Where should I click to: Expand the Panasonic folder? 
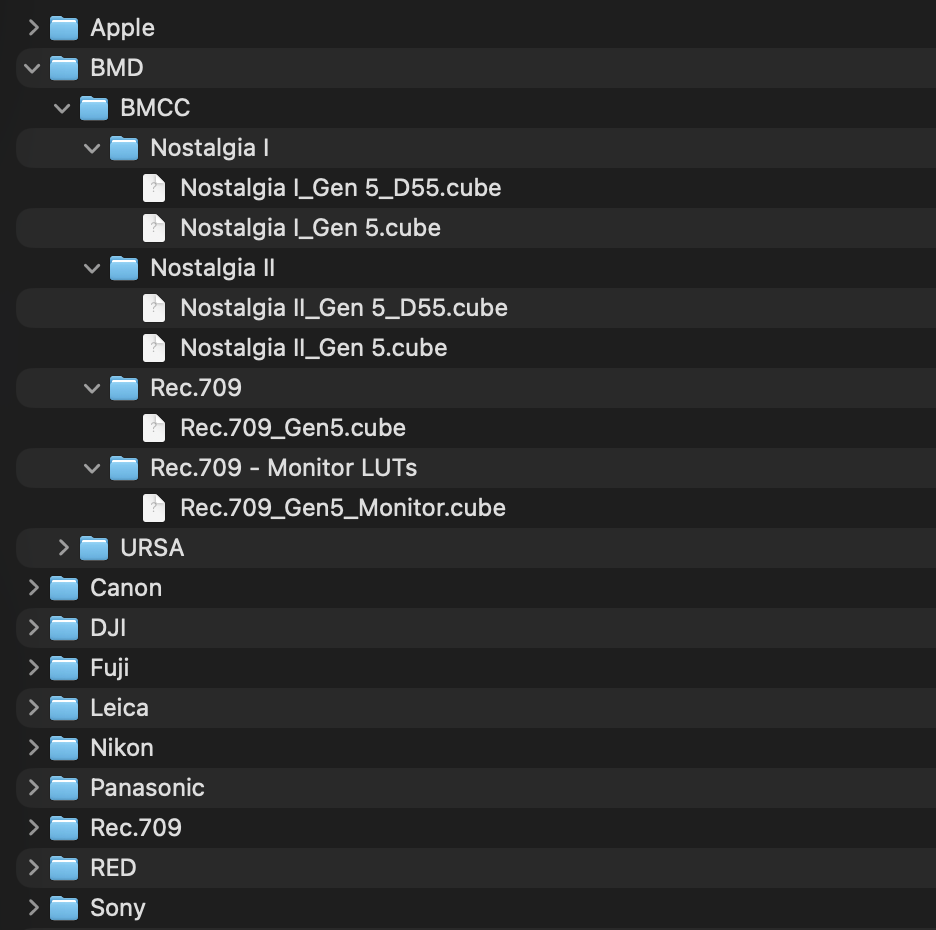[33, 788]
